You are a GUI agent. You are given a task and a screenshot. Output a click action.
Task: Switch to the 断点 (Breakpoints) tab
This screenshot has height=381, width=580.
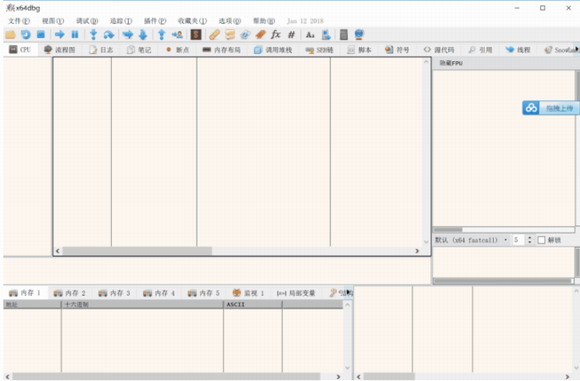pos(178,50)
